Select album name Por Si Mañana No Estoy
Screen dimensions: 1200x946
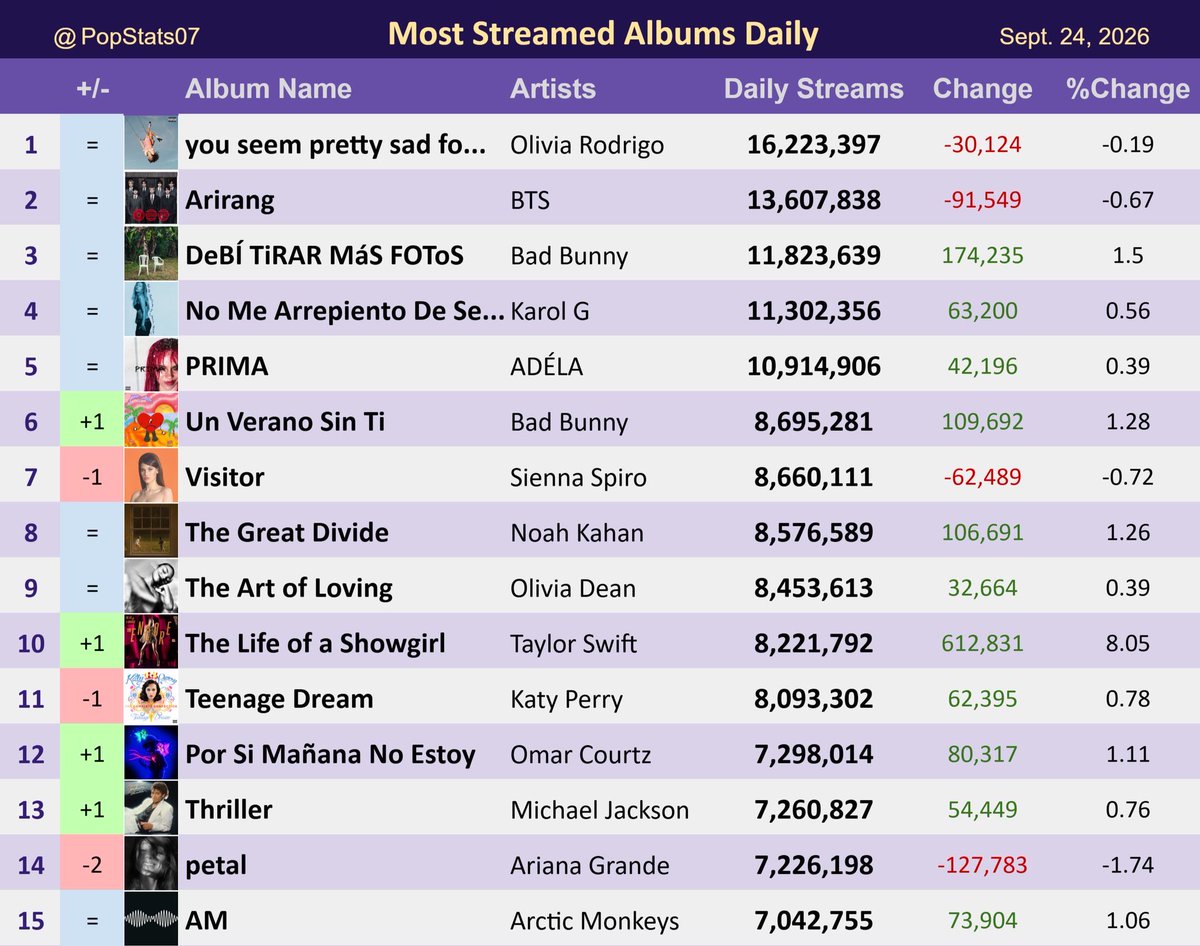click(x=330, y=755)
